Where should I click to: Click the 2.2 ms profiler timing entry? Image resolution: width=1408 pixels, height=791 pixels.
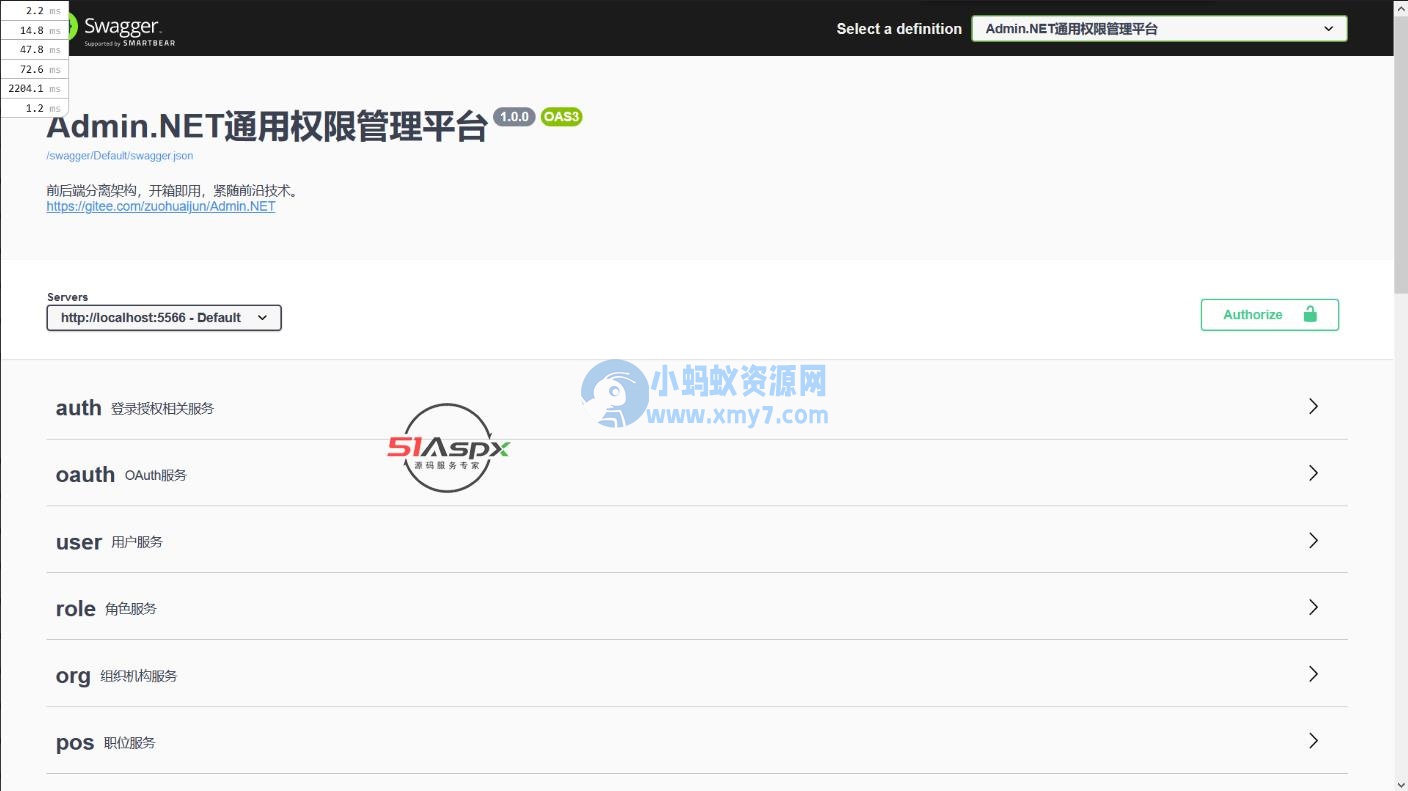click(35, 10)
